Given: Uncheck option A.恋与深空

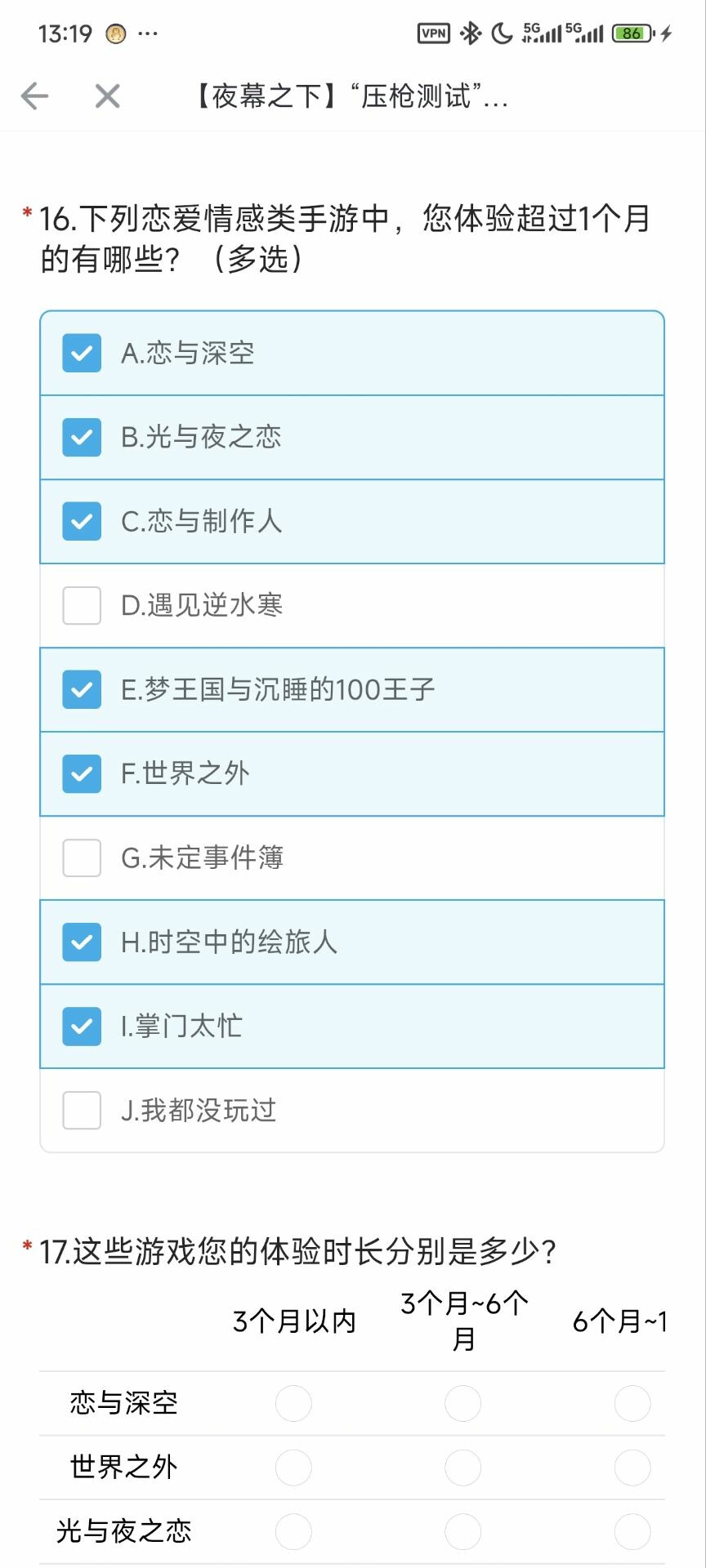Looking at the screenshot, I should click(x=82, y=353).
